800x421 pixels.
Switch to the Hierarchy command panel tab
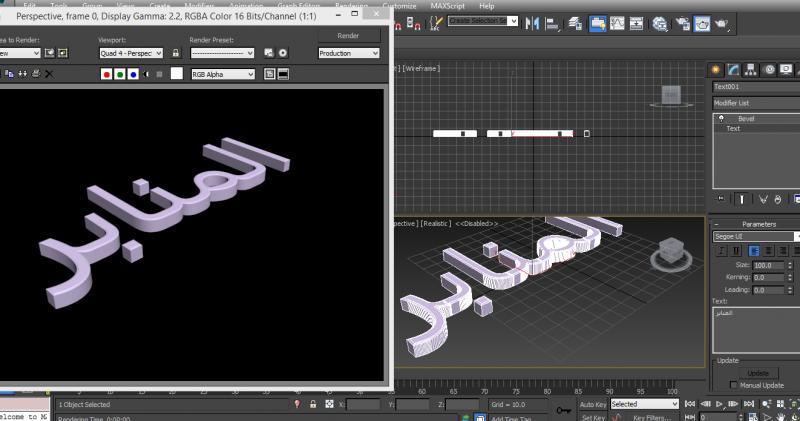coord(751,70)
